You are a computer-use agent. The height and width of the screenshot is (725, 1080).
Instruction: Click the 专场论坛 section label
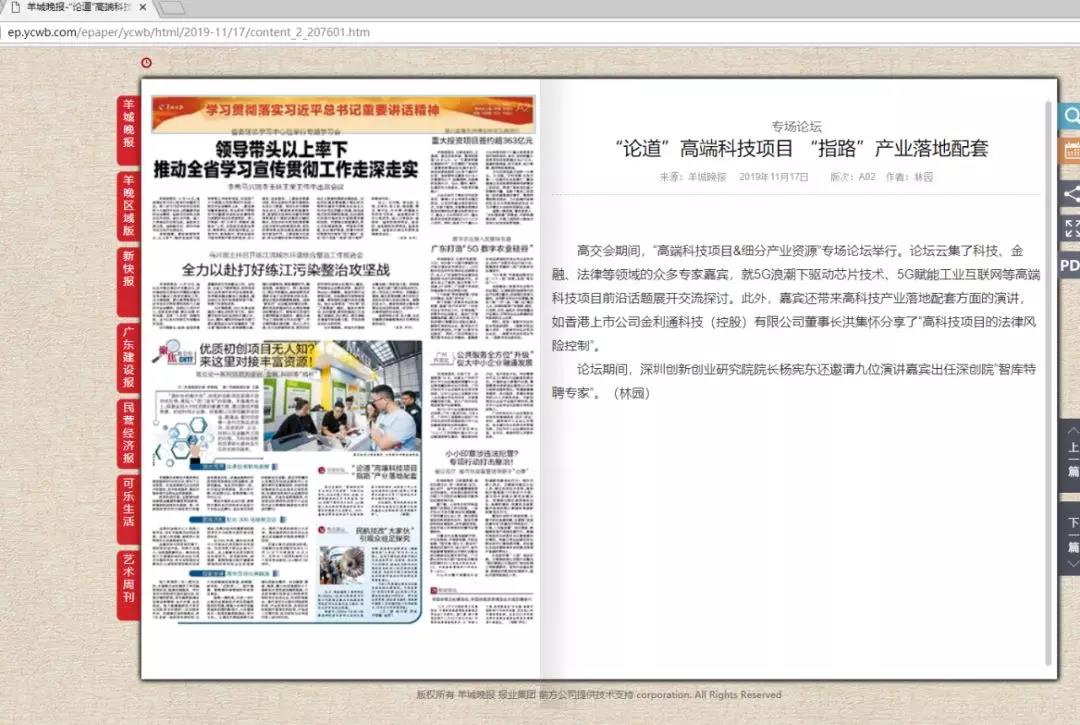(796, 127)
